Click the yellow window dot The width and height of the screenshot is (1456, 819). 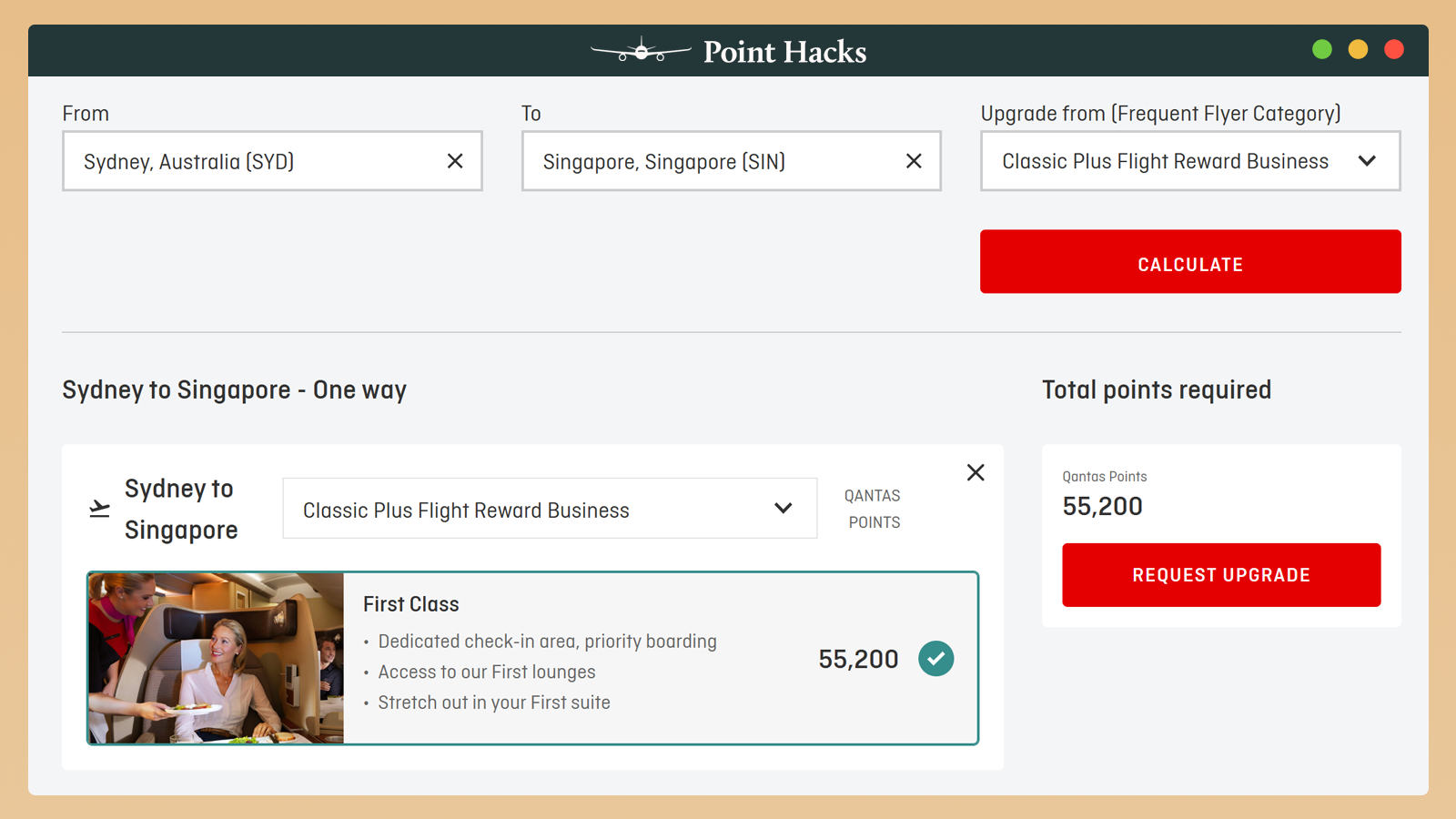pos(1358,50)
